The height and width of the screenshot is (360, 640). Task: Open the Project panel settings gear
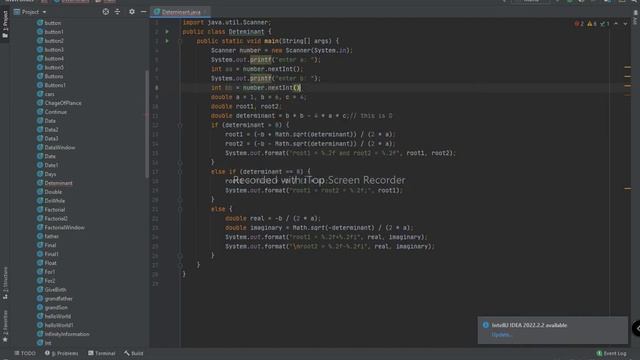[131, 12]
